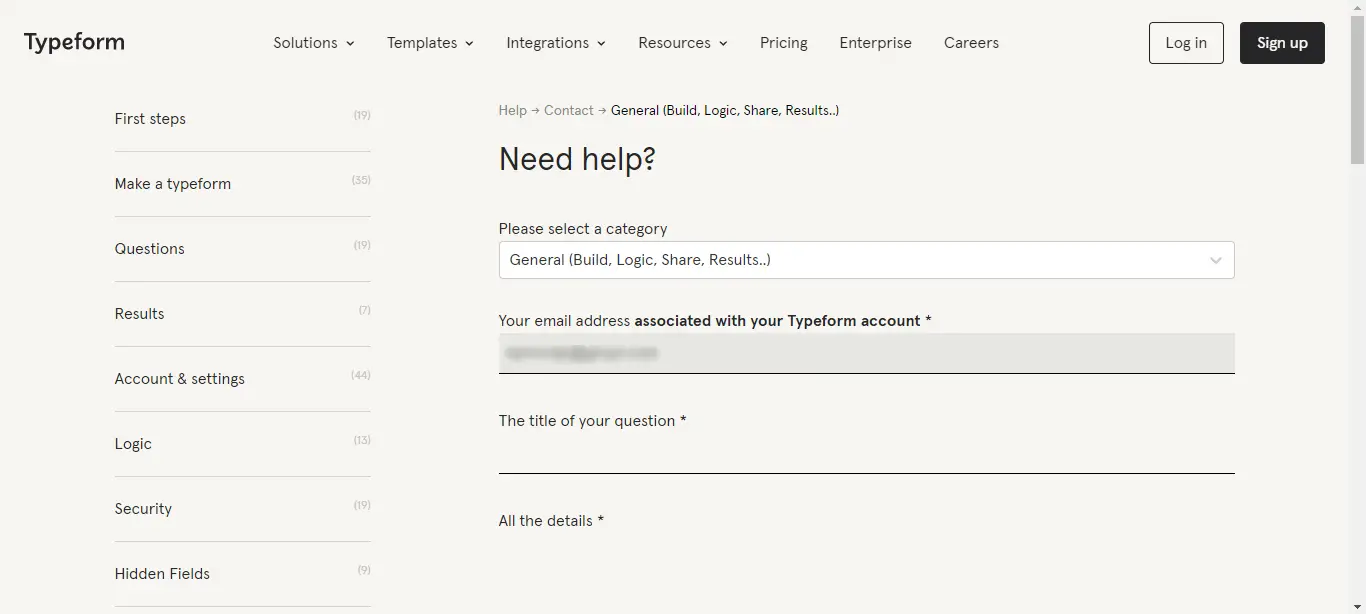
Task: Click the Log in button
Action: click(1186, 43)
